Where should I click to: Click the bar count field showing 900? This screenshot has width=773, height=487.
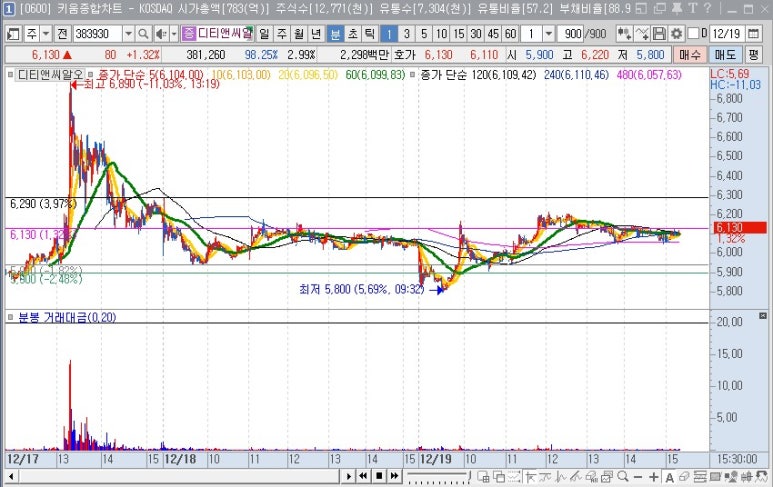(x=571, y=34)
